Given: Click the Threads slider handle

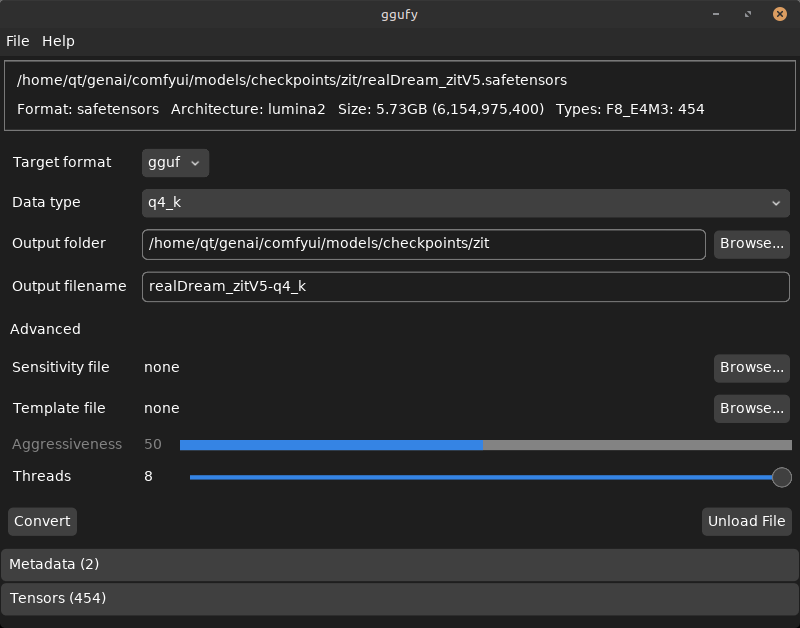Looking at the screenshot, I should point(781,478).
